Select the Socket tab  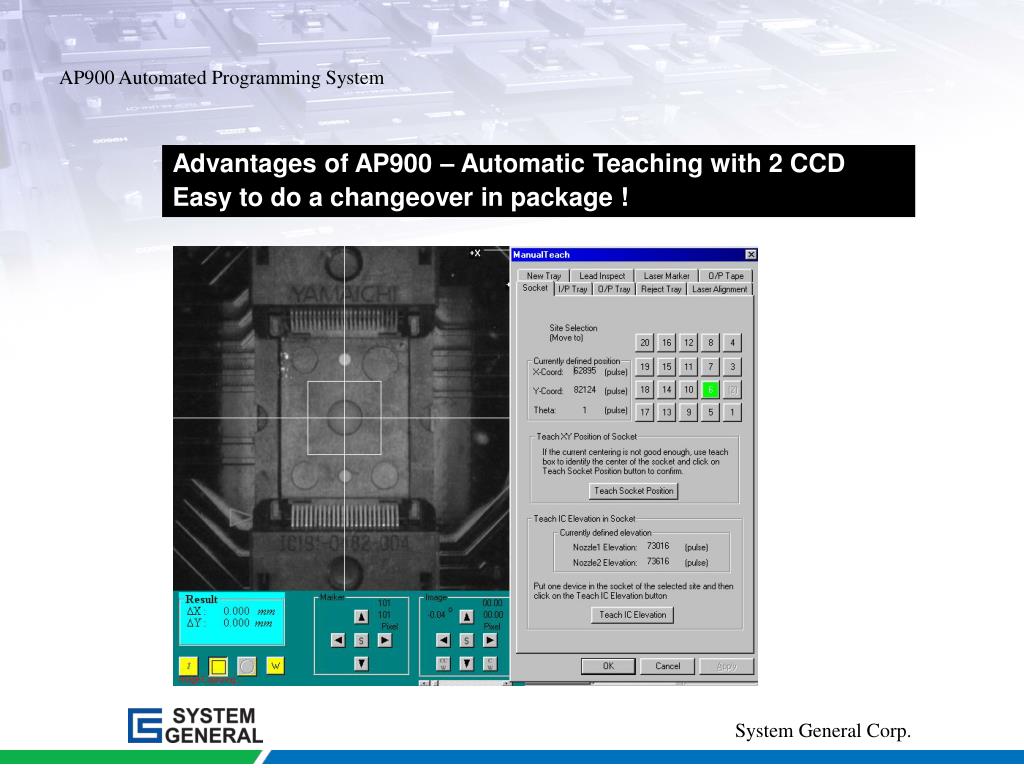point(535,288)
